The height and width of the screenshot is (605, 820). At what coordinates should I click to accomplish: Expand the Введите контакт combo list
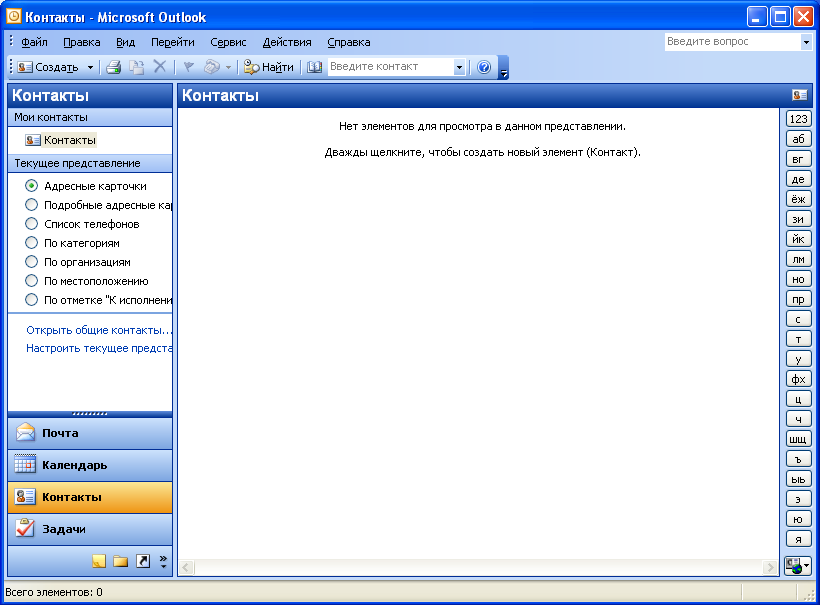[459, 67]
